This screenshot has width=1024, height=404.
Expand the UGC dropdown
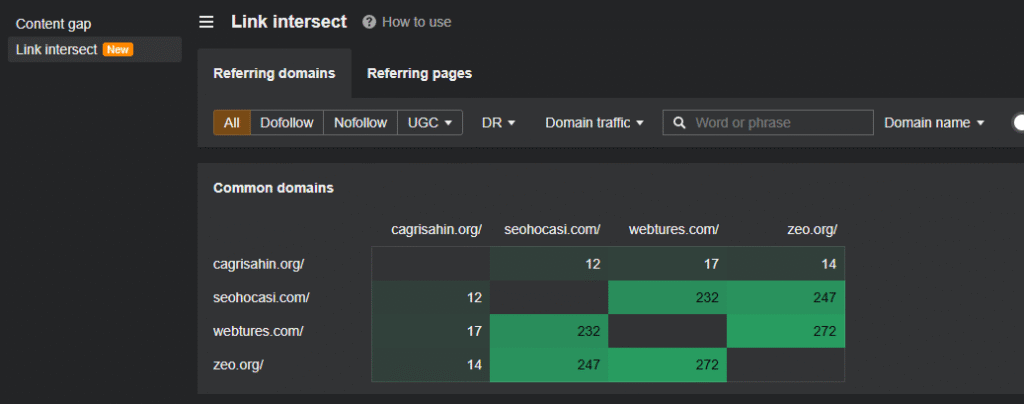click(430, 123)
